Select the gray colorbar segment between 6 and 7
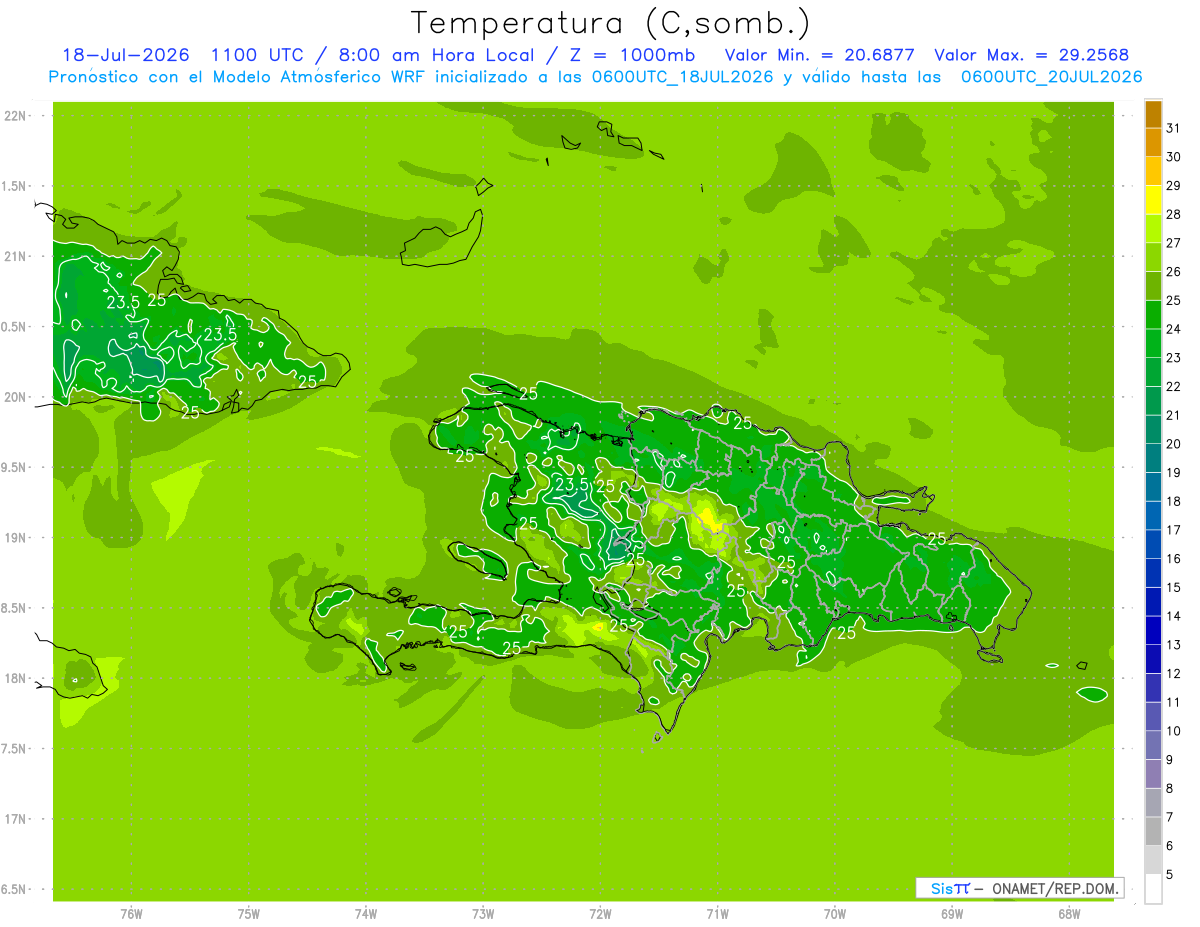The width and height of the screenshot is (1200, 927). (1153, 831)
